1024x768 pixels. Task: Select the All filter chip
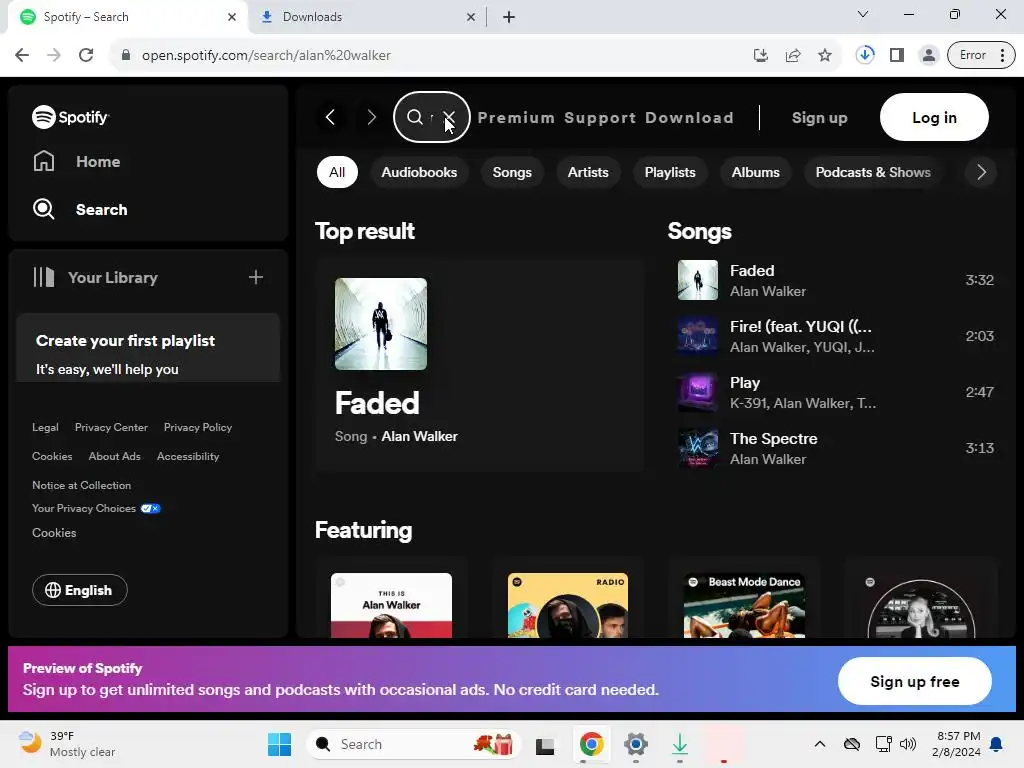(337, 172)
